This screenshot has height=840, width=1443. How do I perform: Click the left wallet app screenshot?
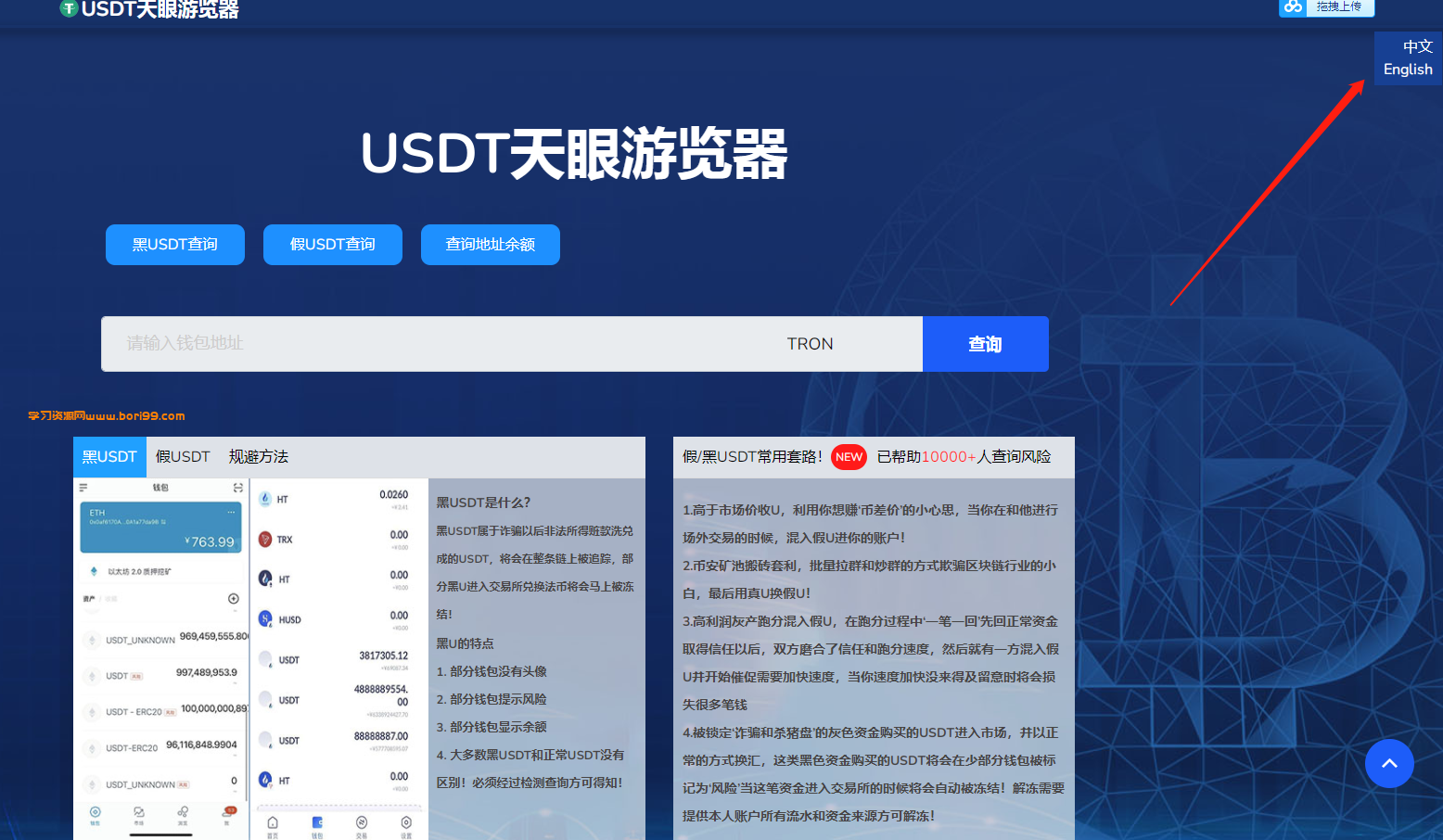(160, 659)
